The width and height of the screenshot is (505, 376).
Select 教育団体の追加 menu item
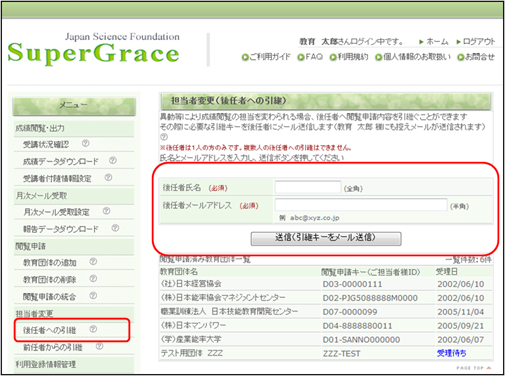[x=50, y=262]
